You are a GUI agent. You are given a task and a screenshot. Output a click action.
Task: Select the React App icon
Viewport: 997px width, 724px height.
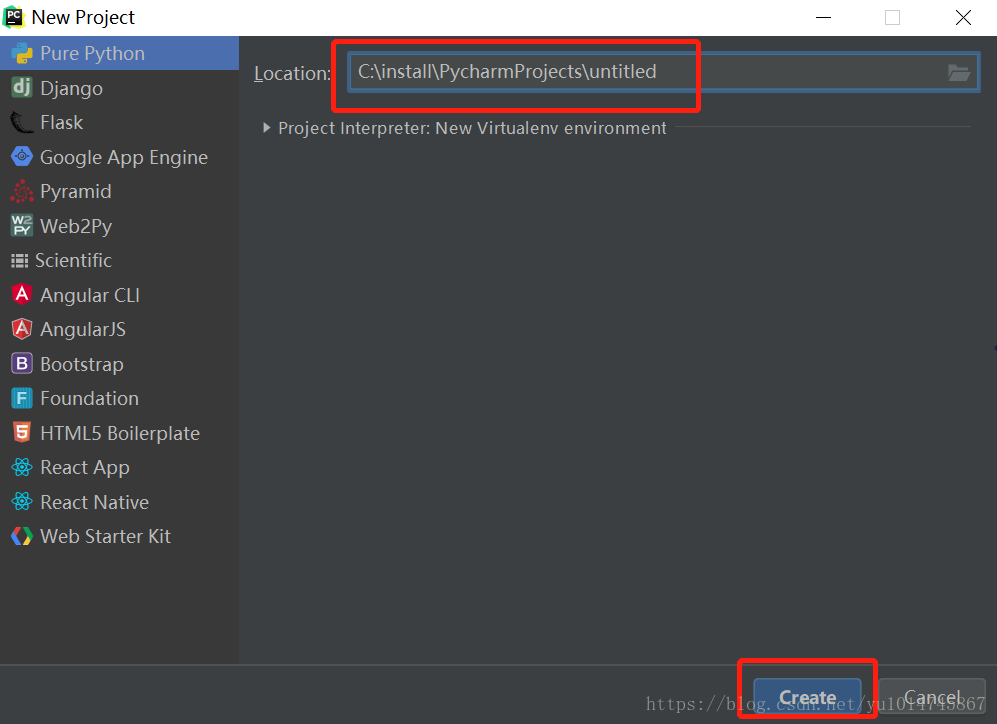22,467
